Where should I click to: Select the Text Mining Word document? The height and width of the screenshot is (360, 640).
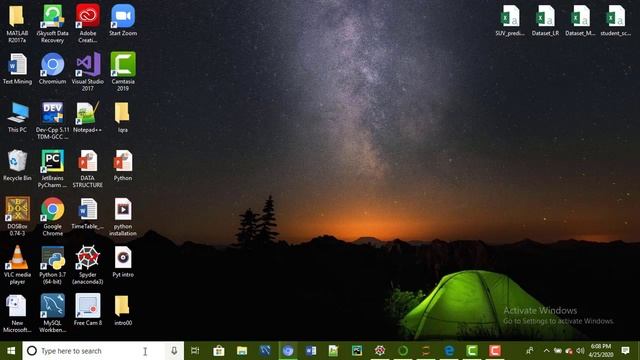(x=17, y=64)
